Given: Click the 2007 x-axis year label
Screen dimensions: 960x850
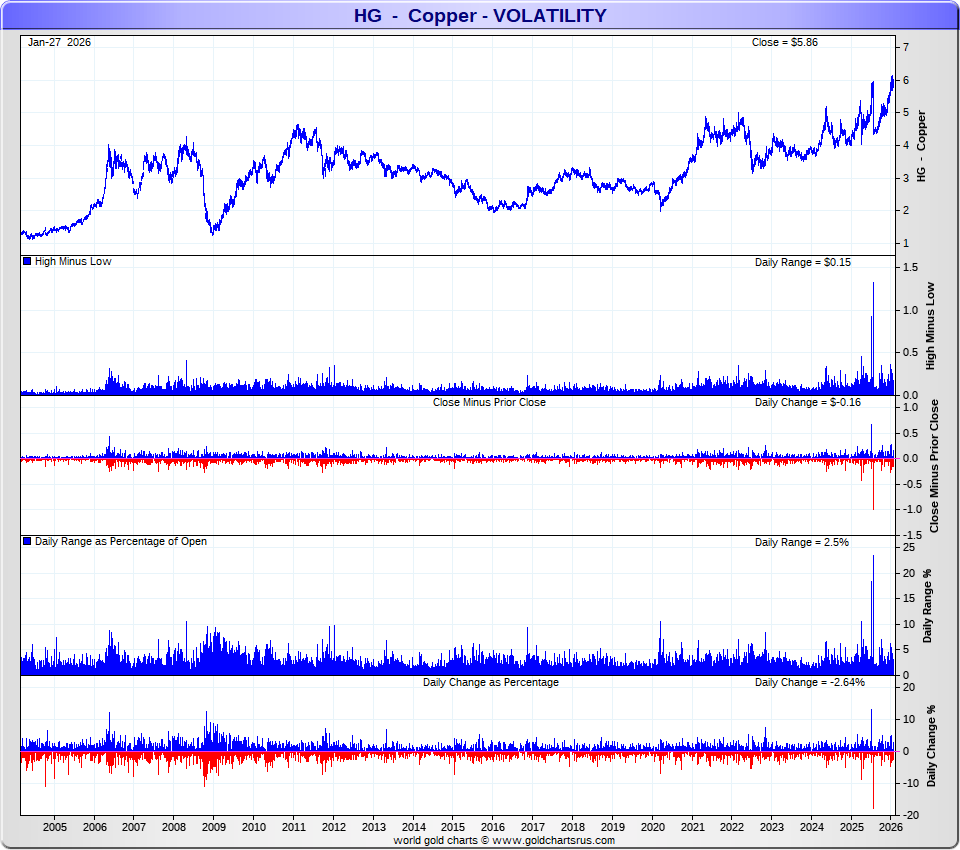Looking at the screenshot, I should [x=134, y=827].
